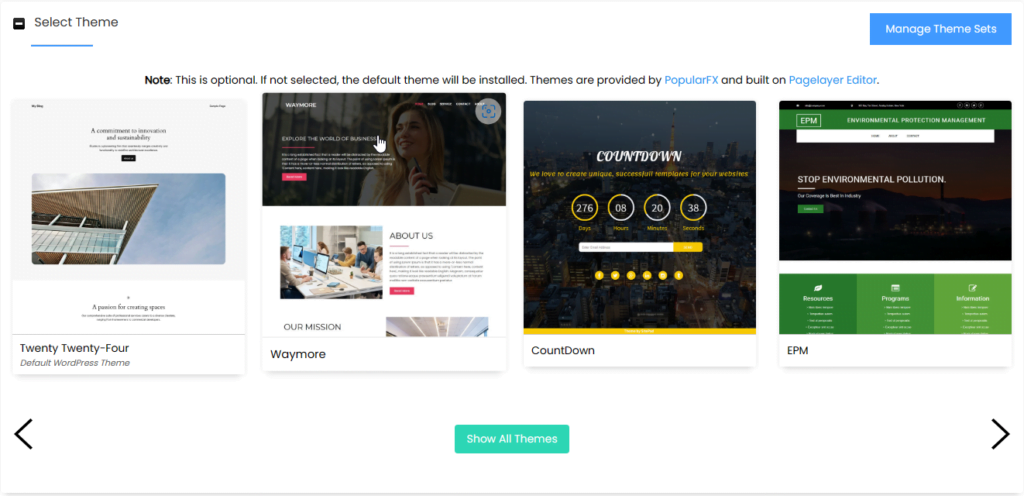Open the Pagelayer Editor link

pyautogui.click(x=833, y=80)
